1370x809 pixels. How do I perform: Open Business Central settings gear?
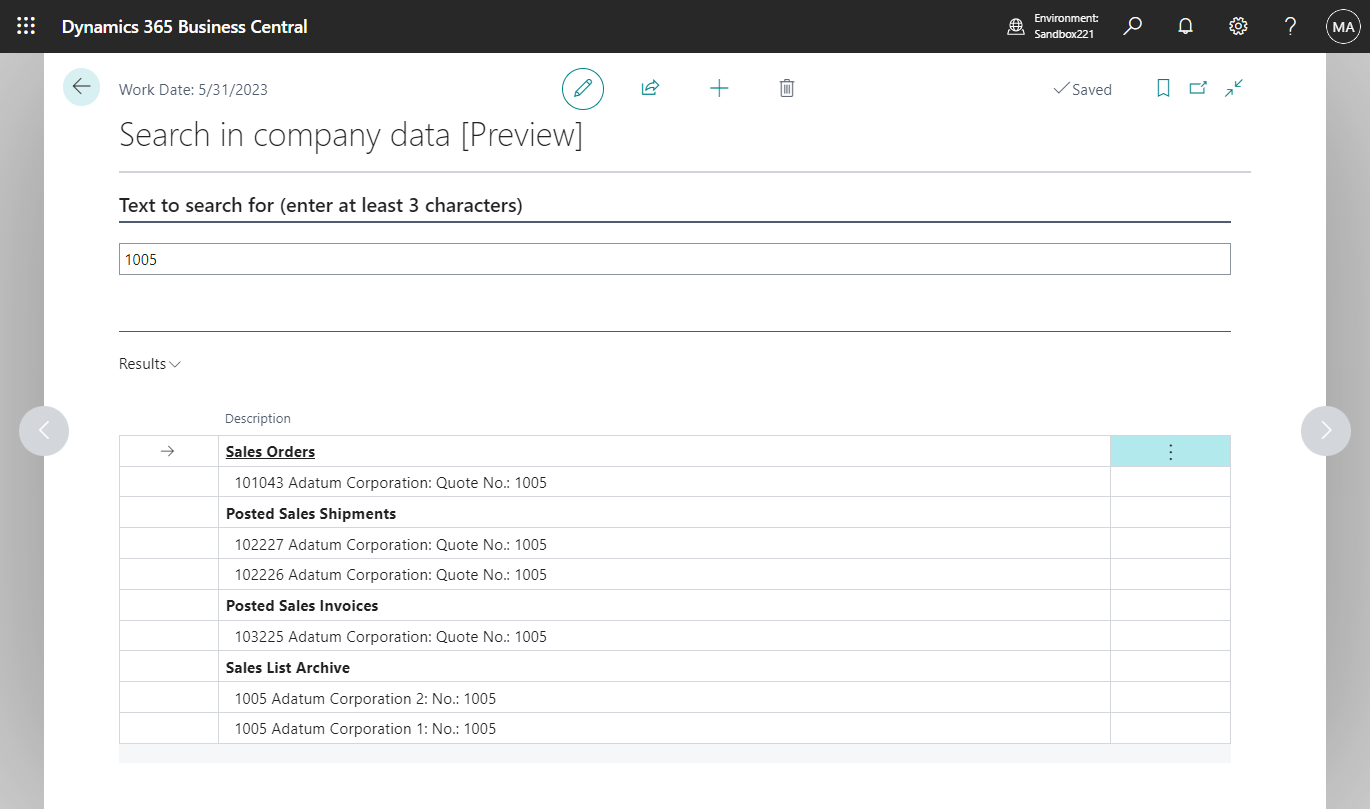click(x=1238, y=26)
